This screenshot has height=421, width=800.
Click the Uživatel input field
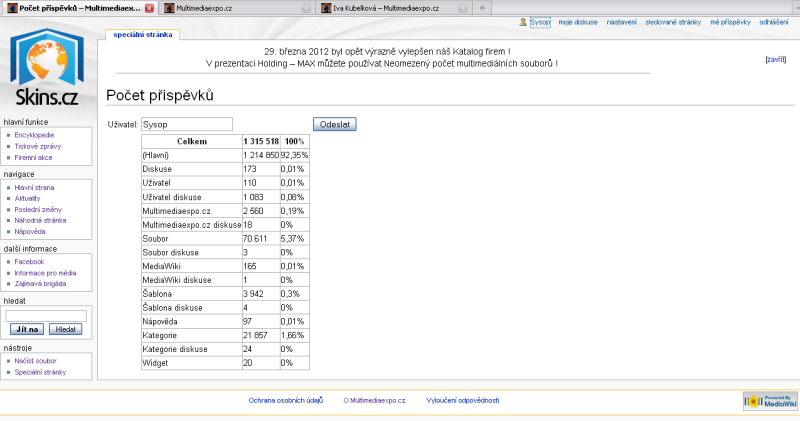coord(186,125)
